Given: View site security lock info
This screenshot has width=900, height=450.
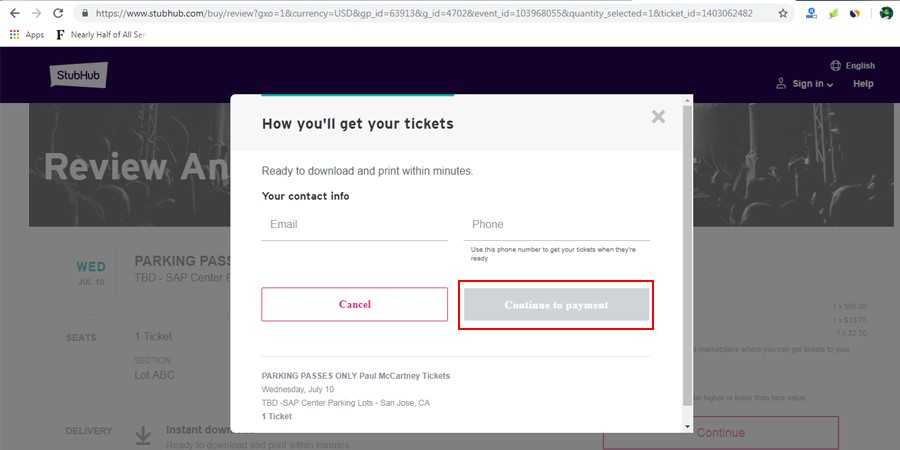Looking at the screenshot, I should coord(85,14).
